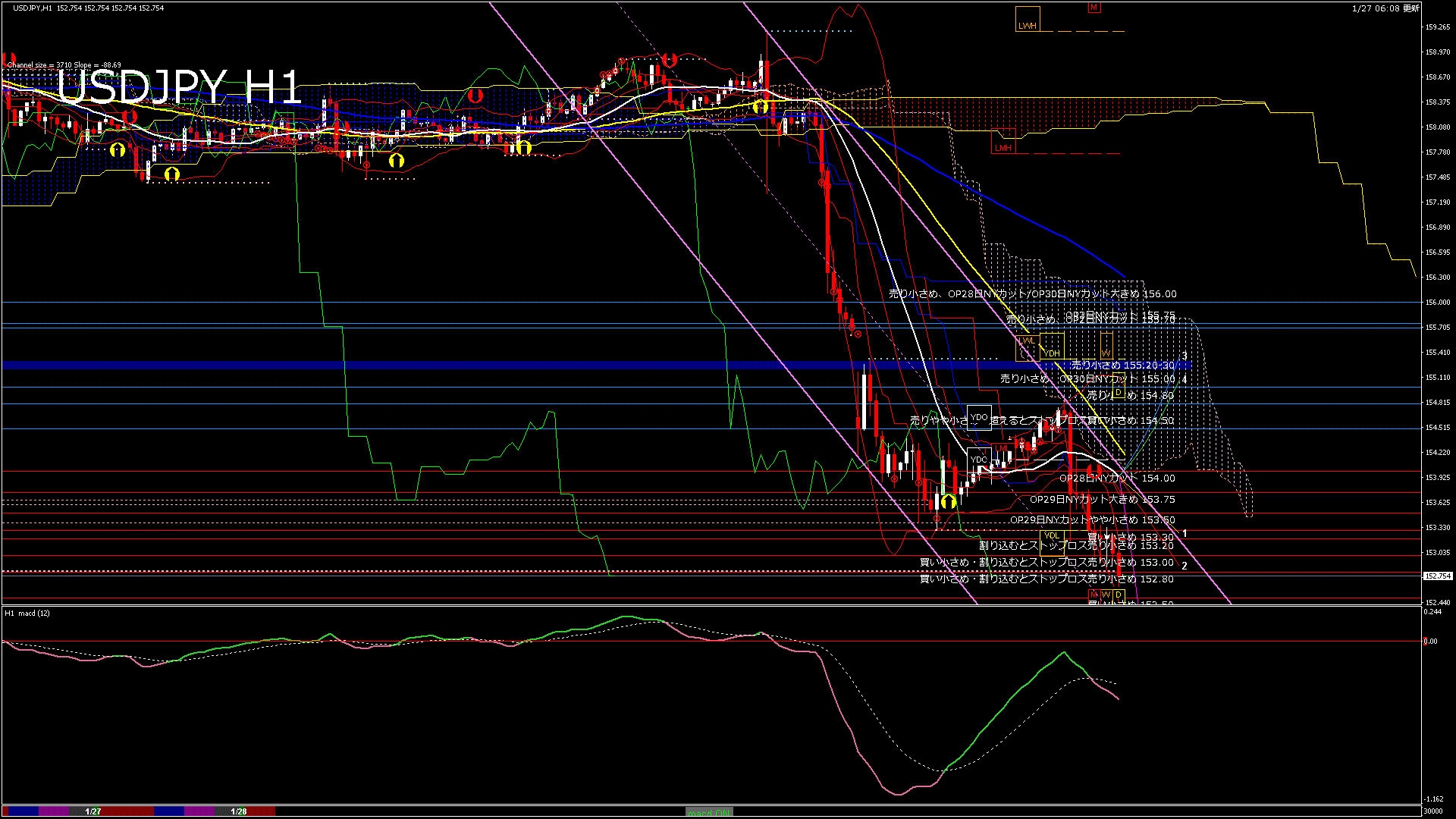Click the H1 macd (12) indicator label

27,613
